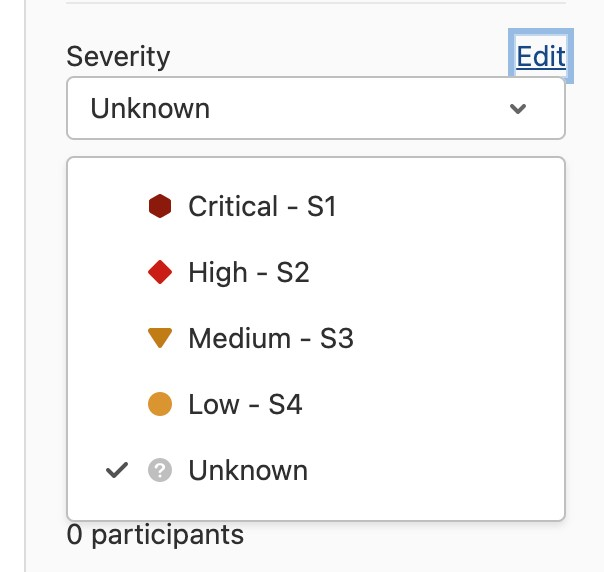Click the red diamond High severity icon
The height and width of the screenshot is (572, 604).
pos(160,273)
